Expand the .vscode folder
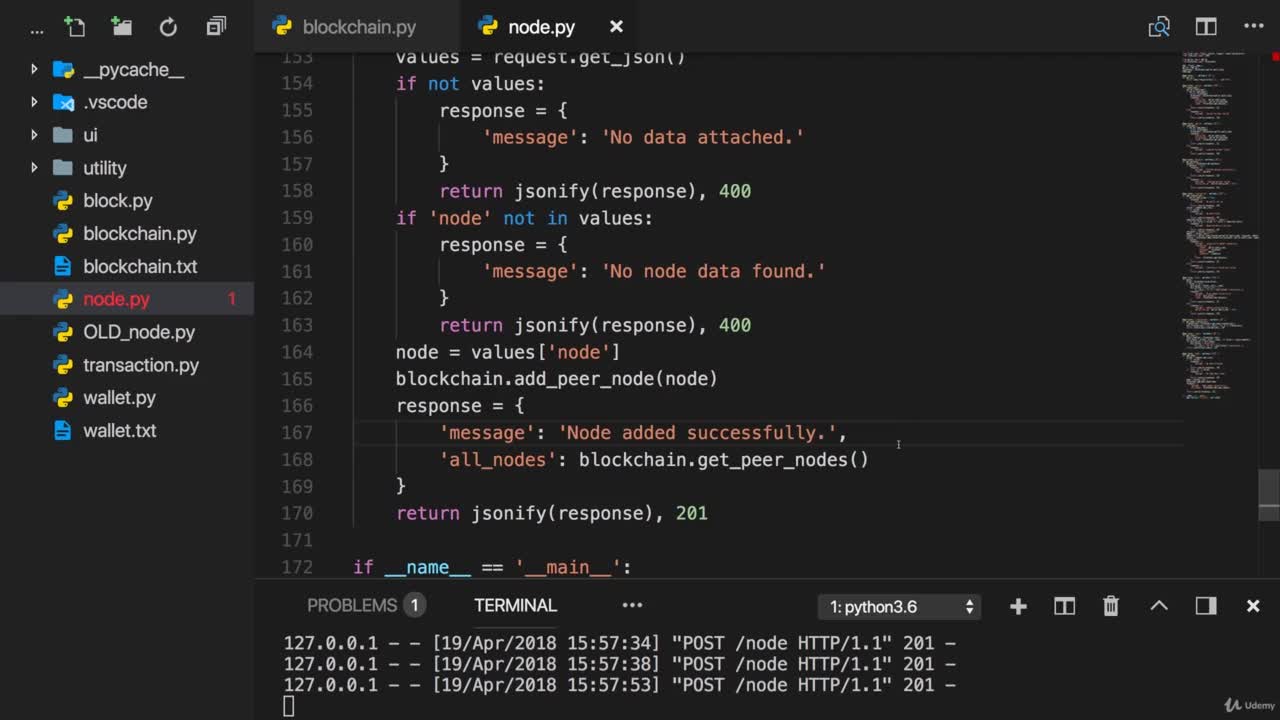 tap(34, 102)
